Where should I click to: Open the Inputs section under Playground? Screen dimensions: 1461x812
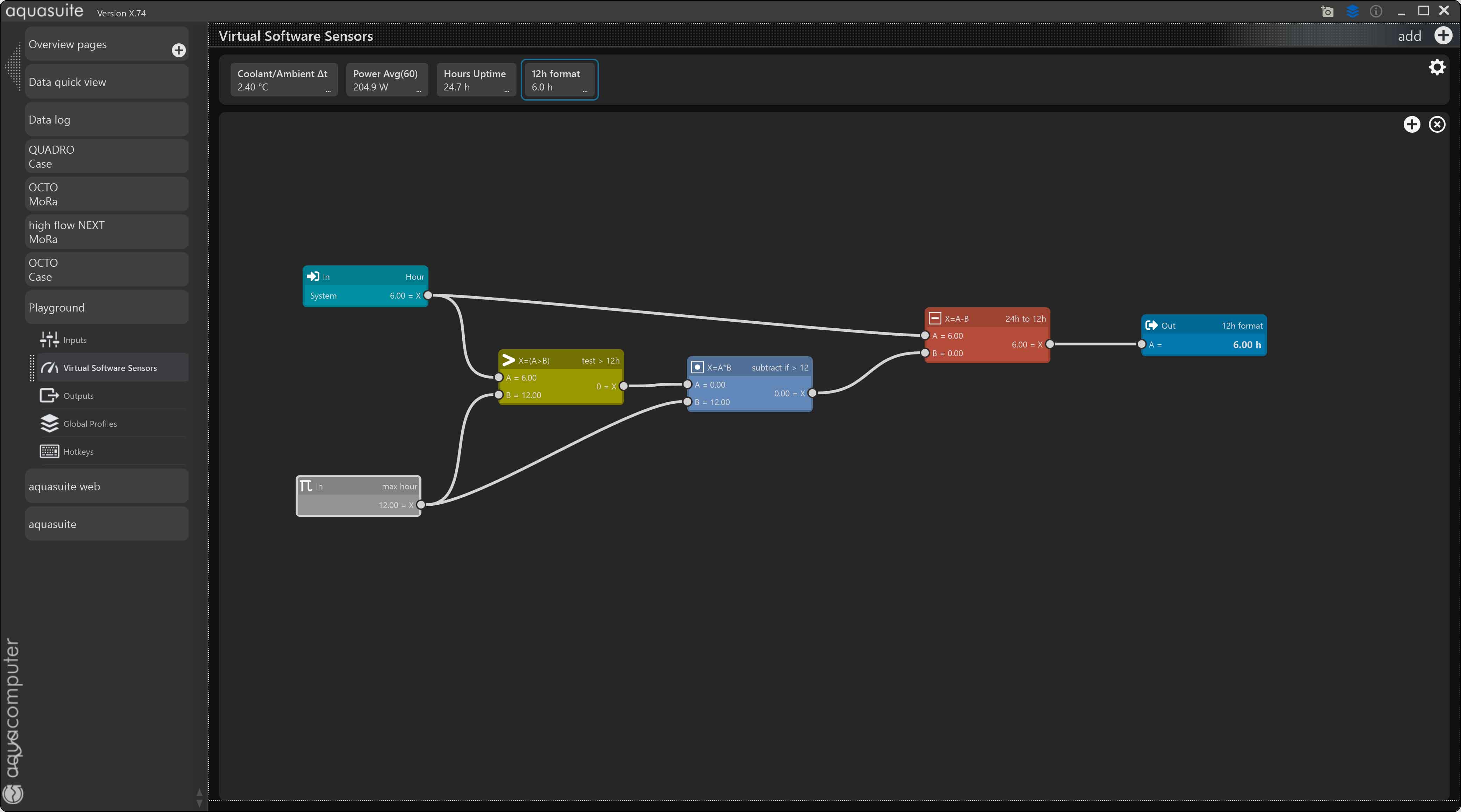(x=75, y=340)
